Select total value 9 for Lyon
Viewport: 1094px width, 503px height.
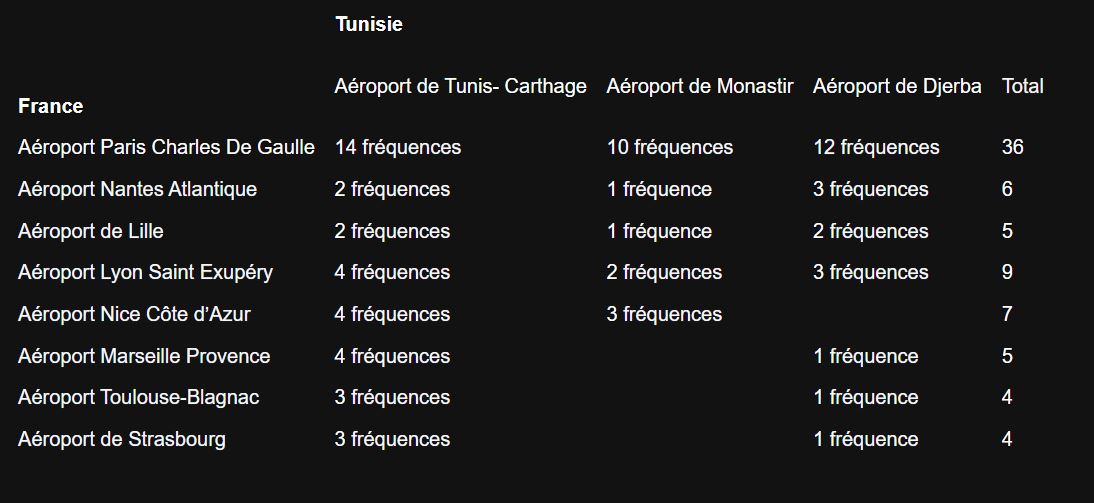click(x=1007, y=273)
